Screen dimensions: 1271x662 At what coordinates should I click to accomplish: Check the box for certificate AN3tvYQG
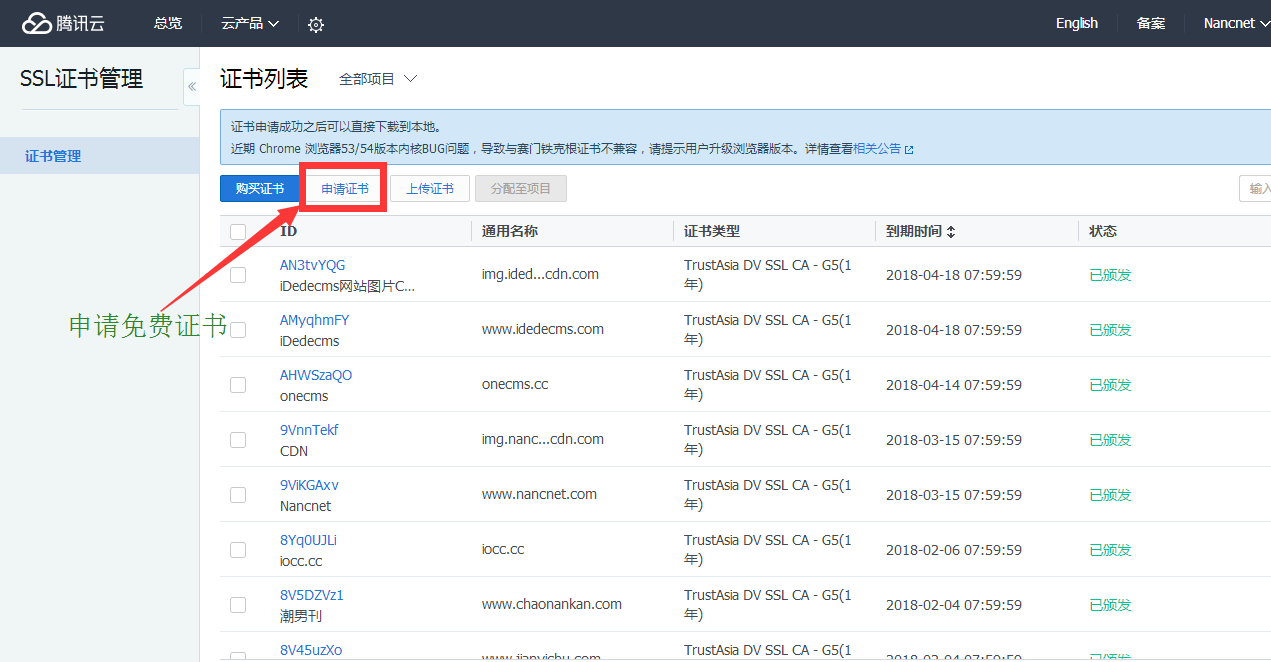[x=238, y=275]
